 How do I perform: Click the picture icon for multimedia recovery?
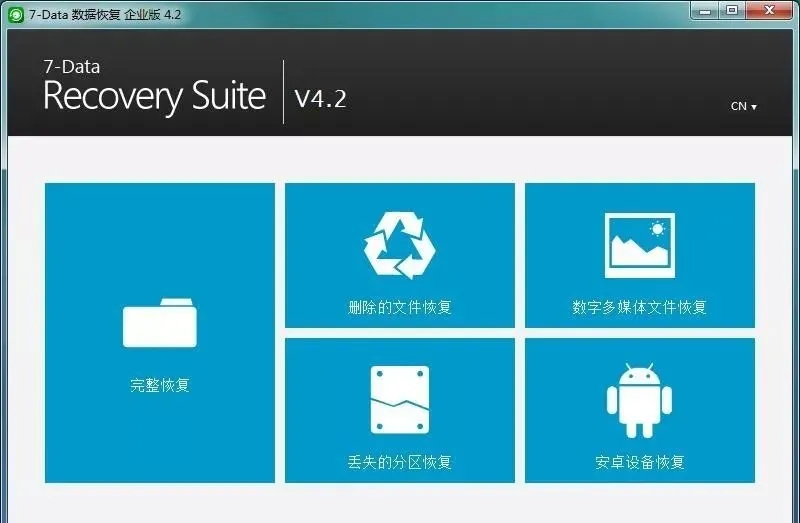click(x=640, y=244)
